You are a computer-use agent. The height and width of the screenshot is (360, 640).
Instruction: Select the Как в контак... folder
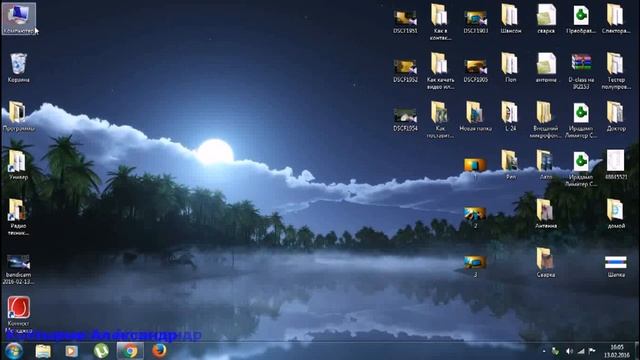[x=440, y=22]
